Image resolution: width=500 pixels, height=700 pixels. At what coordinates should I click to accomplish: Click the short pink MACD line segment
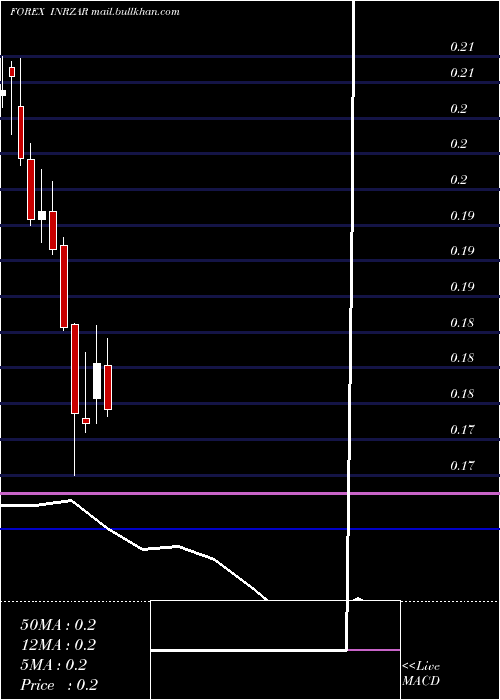374,650
